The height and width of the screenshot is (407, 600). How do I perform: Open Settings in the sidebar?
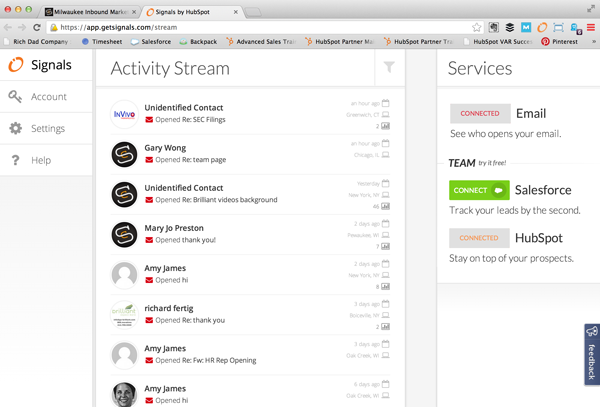46,129
